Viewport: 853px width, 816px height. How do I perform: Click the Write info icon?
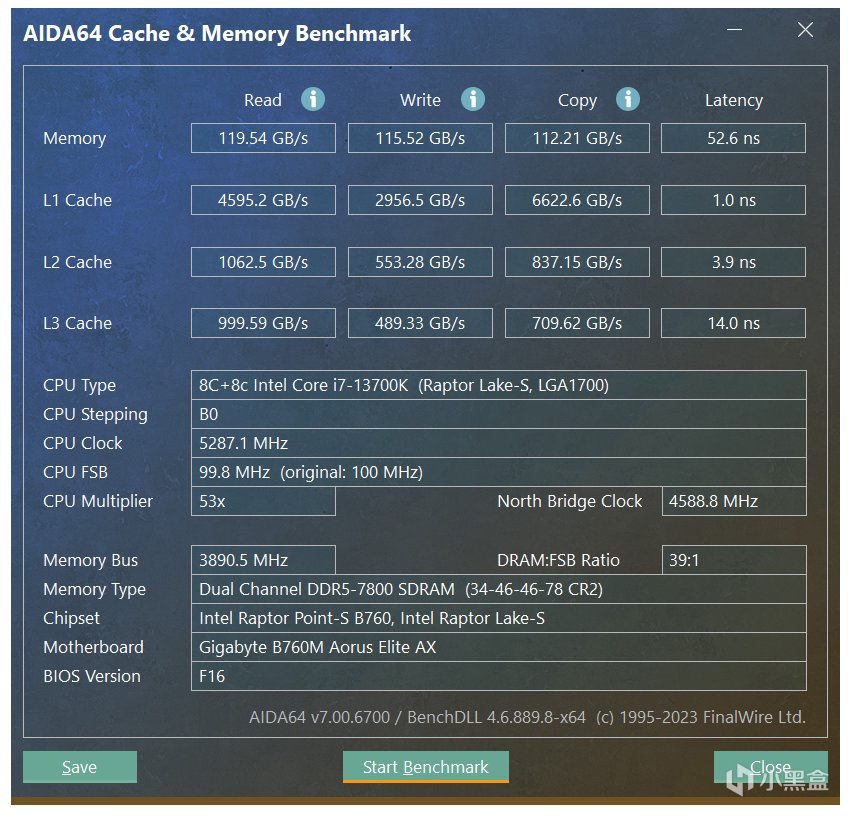[x=473, y=100]
